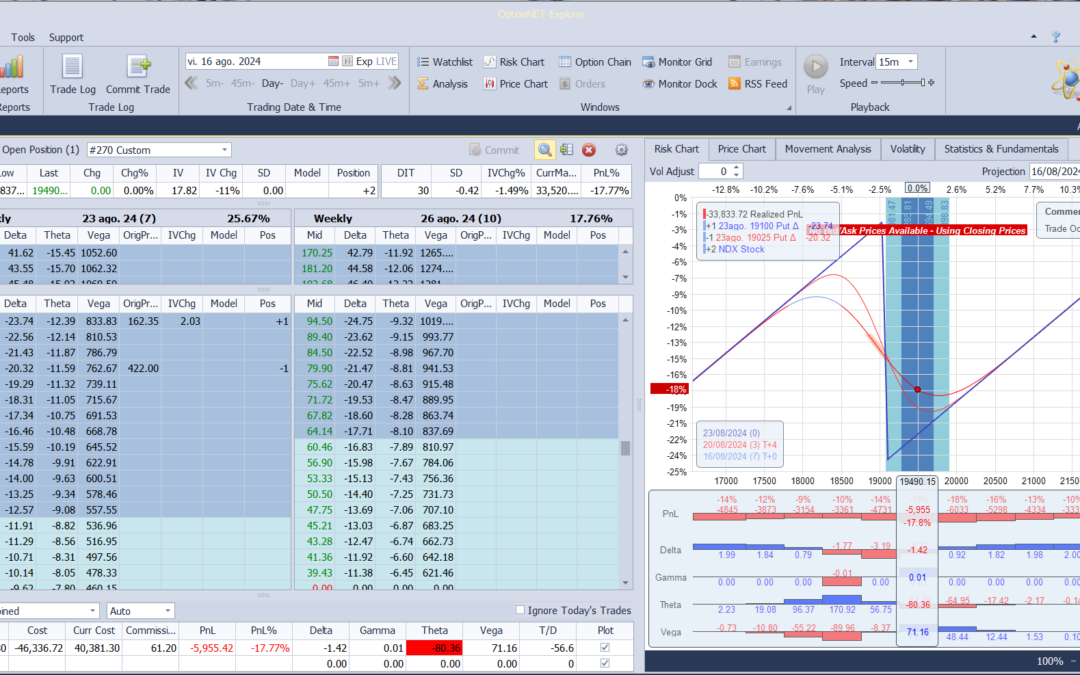1080x675 pixels.
Task: Click the magnifier icon next to Commit
Action: 543,150
